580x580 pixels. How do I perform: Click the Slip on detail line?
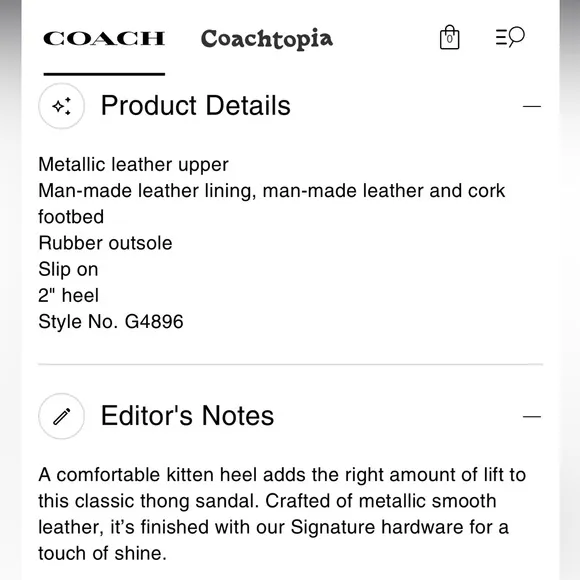pos(68,269)
